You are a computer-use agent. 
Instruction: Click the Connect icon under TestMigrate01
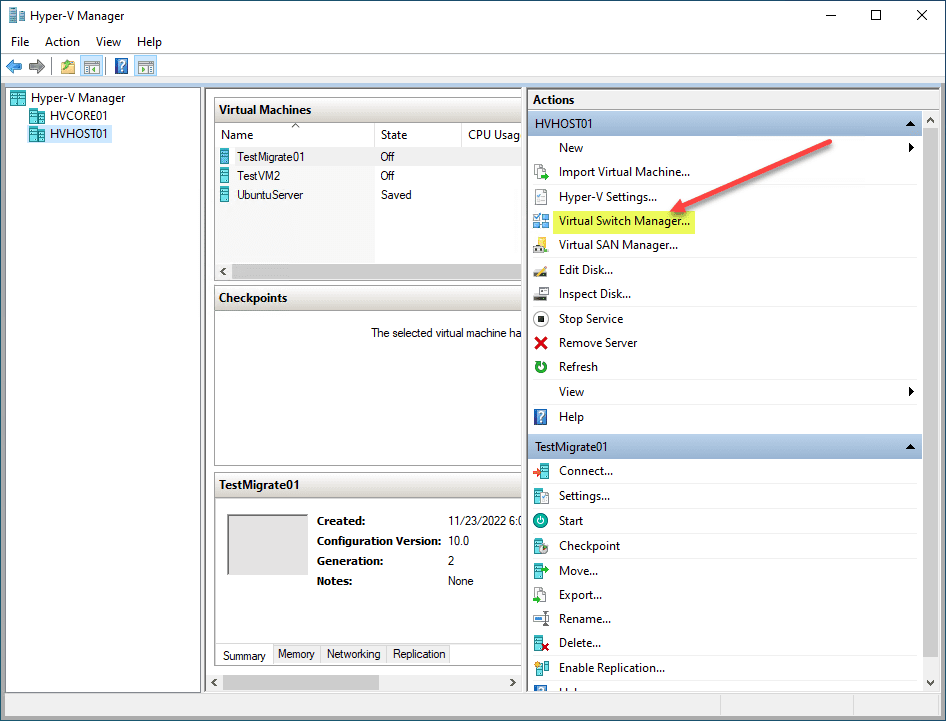click(x=541, y=471)
